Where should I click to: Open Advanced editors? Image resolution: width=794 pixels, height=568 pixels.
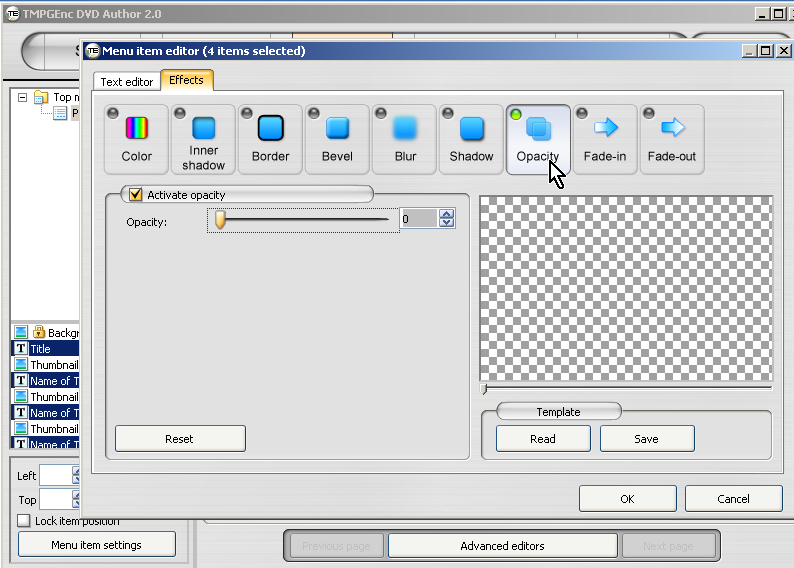point(502,546)
